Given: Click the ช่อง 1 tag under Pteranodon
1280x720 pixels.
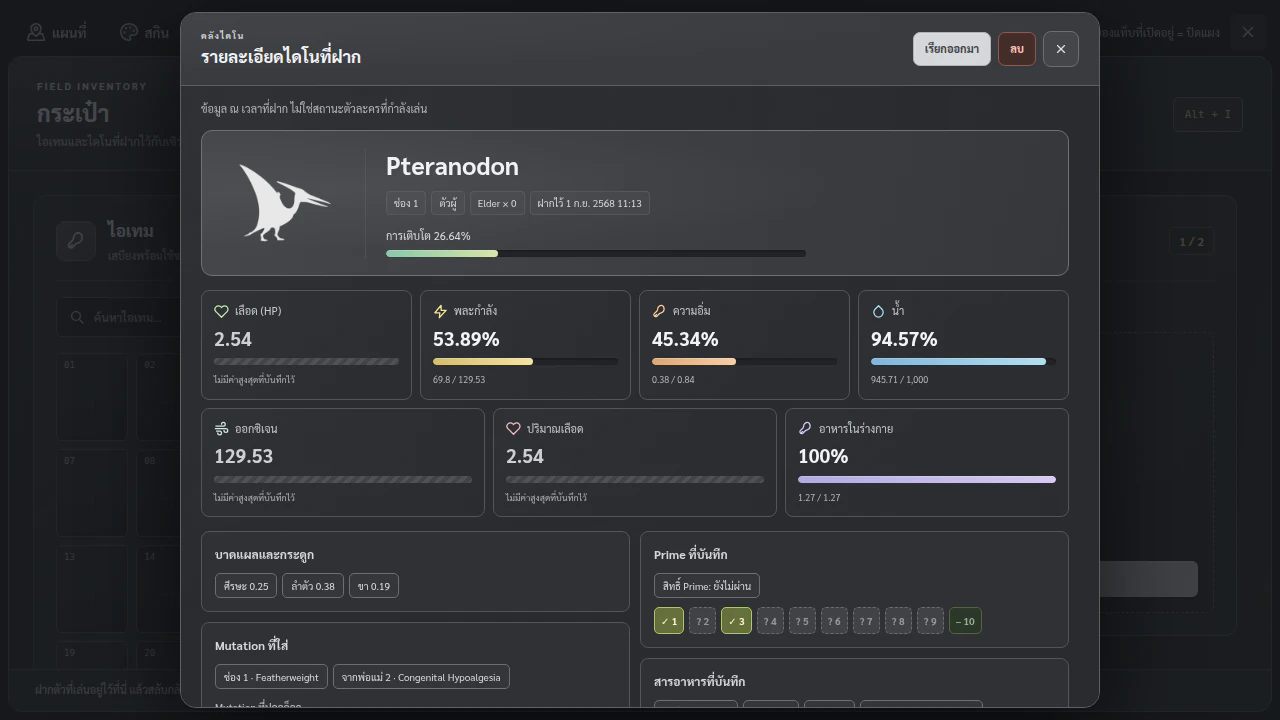Looking at the screenshot, I should tap(406, 203).
